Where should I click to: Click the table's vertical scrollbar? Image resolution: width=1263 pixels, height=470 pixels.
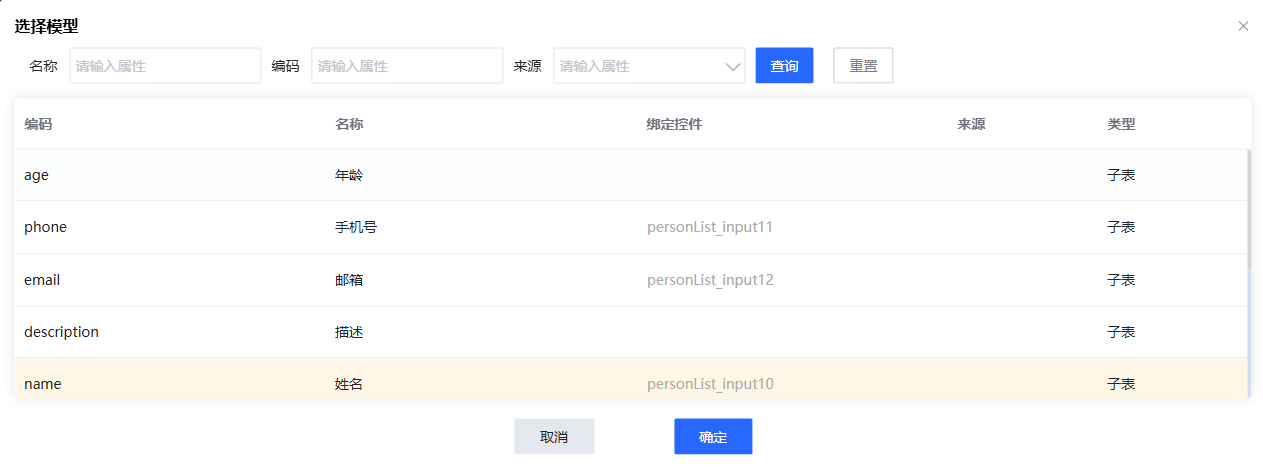click(x=1247, y=210)
